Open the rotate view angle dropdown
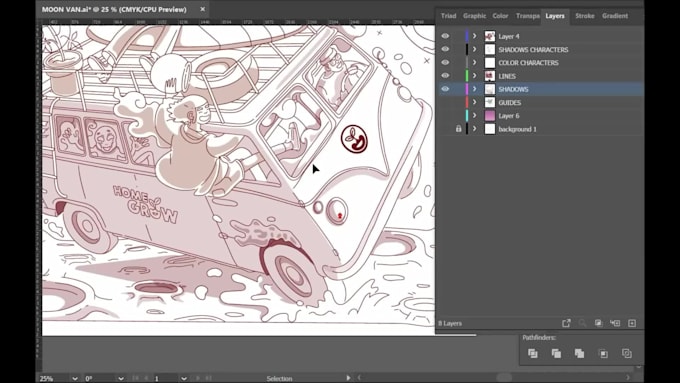 (x=121, y=378)
